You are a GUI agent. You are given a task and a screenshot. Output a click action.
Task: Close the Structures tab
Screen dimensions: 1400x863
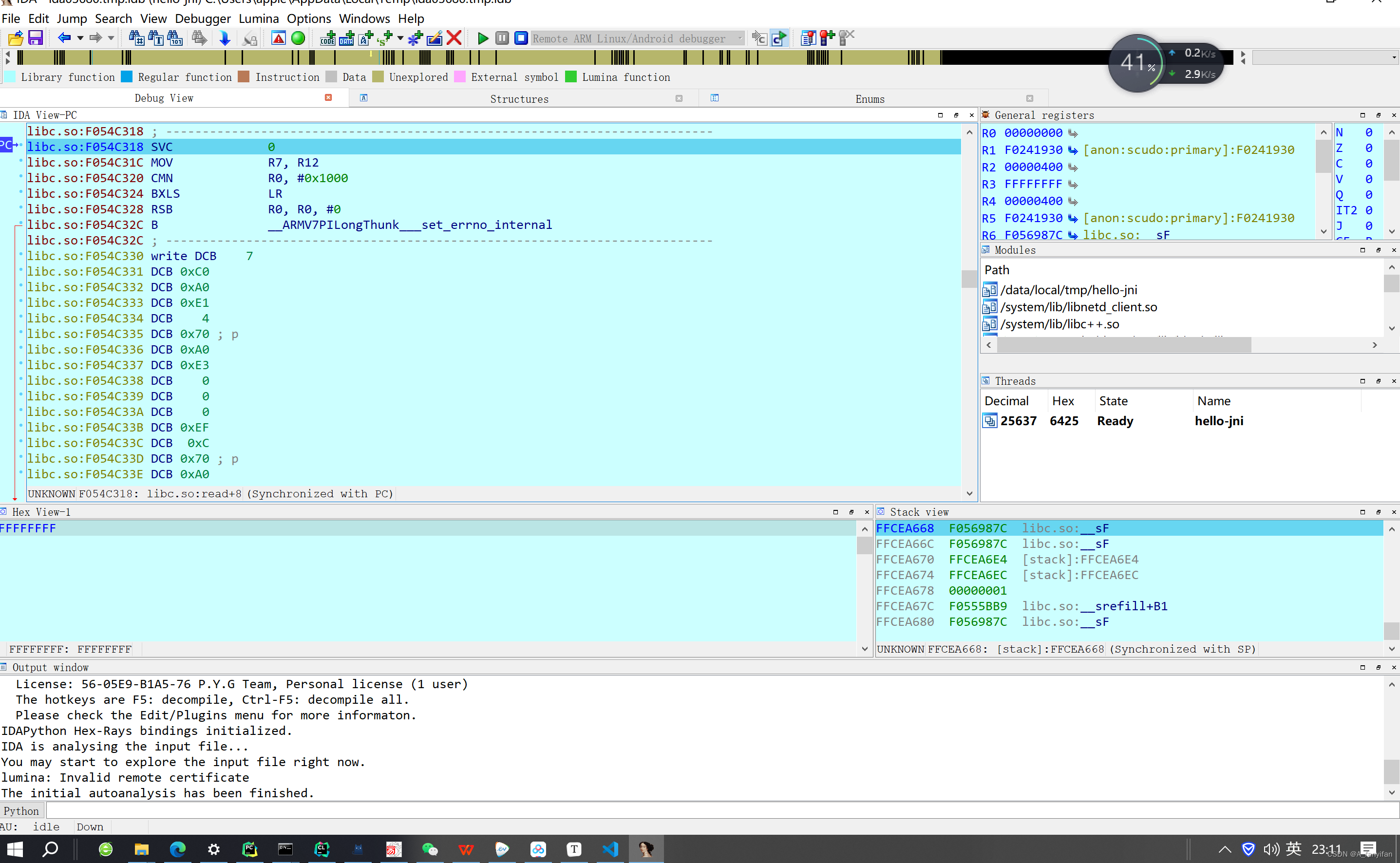(x=679, y=98)
